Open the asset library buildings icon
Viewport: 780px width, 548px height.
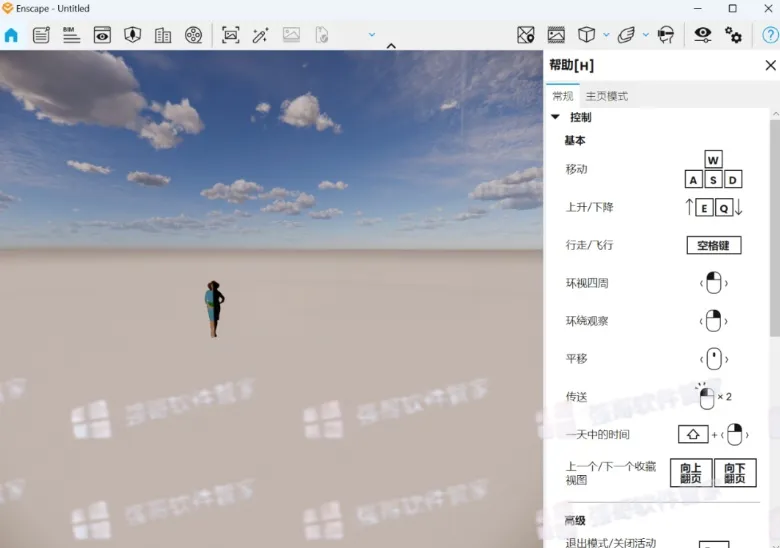pyautogui.click(x=163, y=35)
